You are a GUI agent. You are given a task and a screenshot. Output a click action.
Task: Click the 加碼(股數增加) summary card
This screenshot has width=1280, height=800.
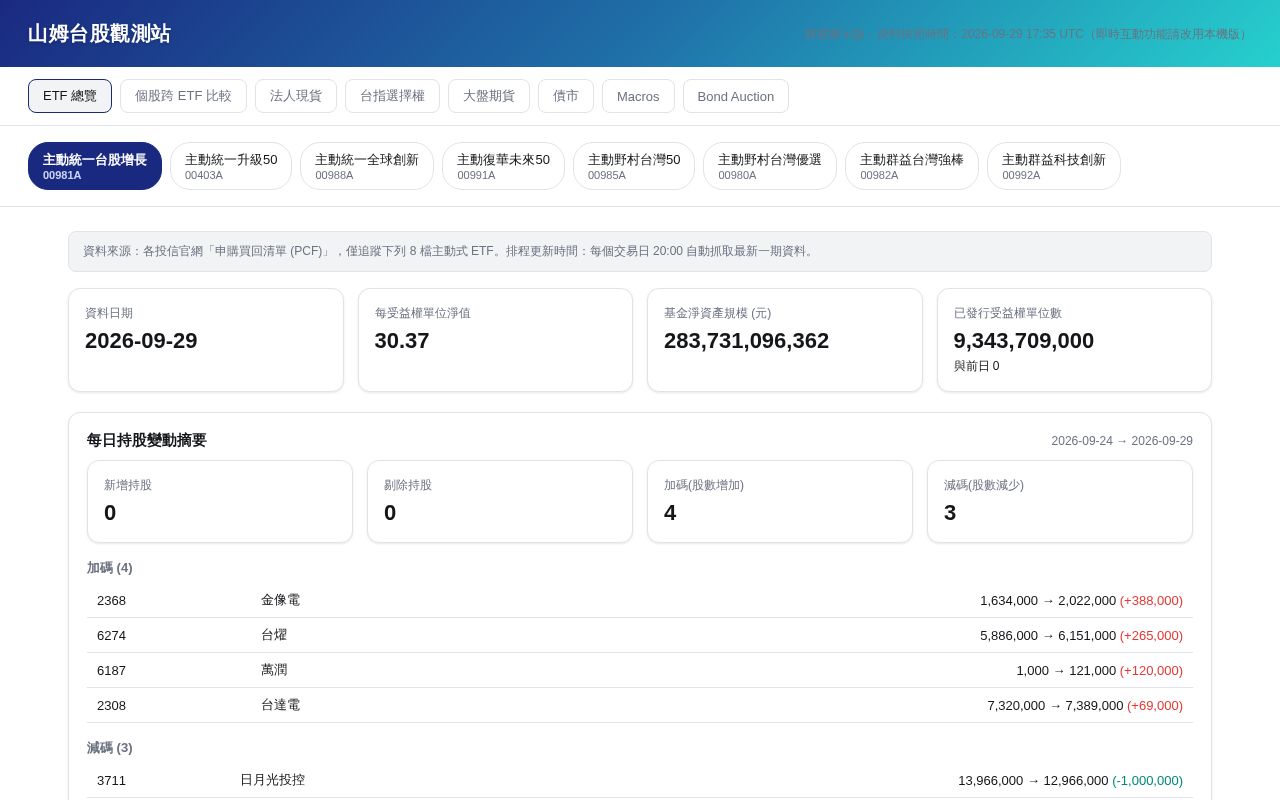780,502
